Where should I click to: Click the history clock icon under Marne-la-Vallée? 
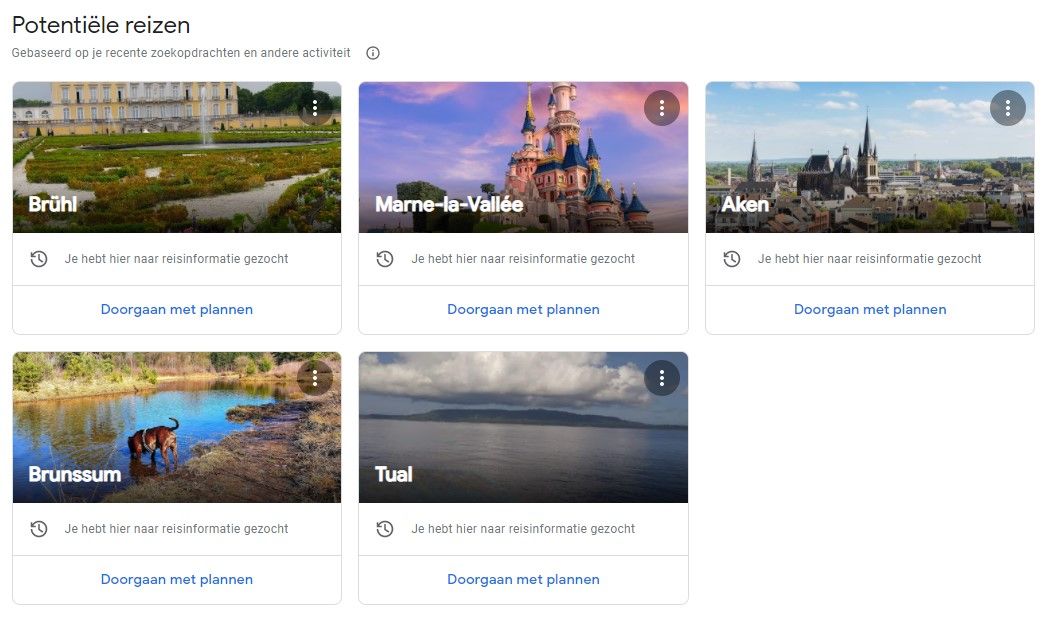pos(385,259)
